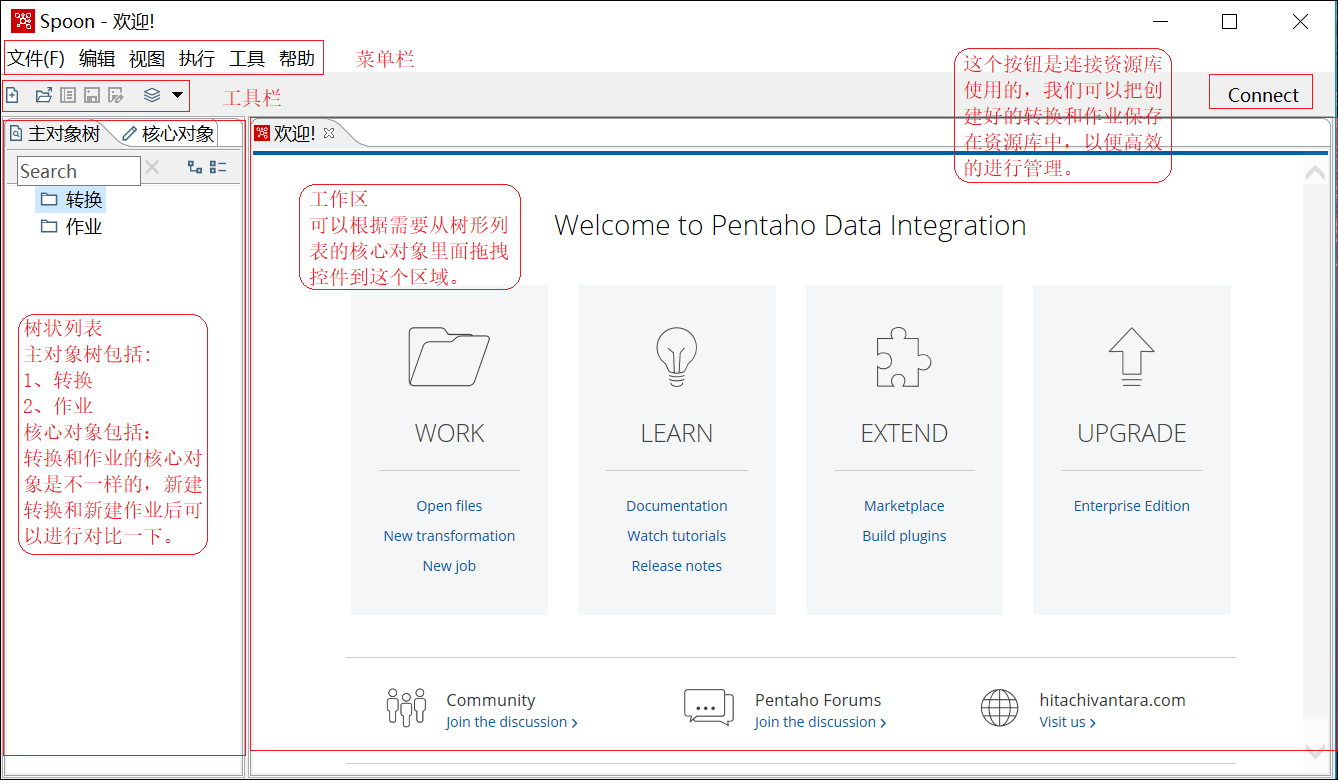Click the Open file folder toolbar icon
The height and width of the screenshot is (780, 1338).
pyautogui.click(x=44, y=95)
